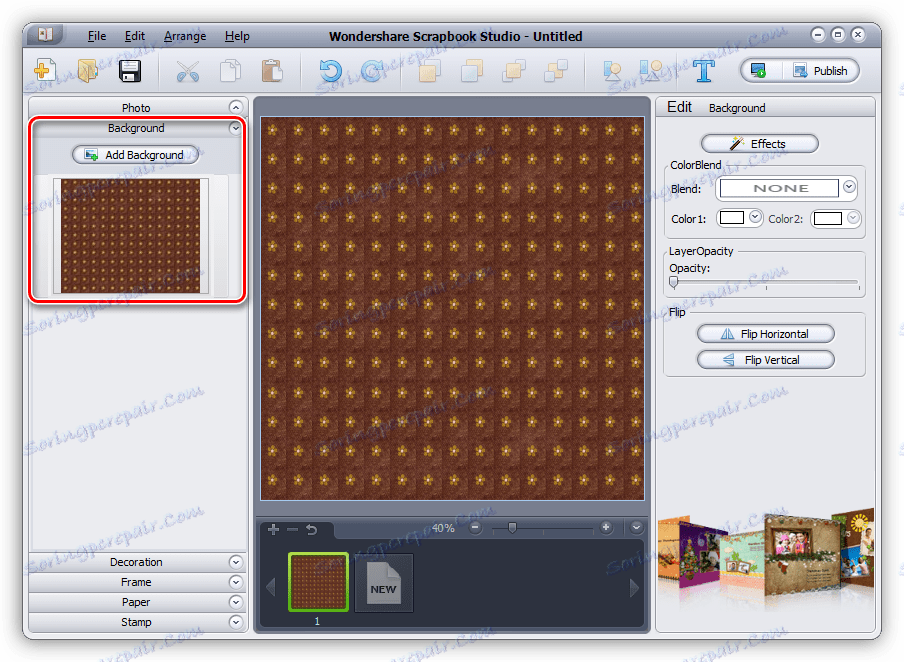Expand the Stamp panel section
Viewport: 904px width, 662px height.
pos(235,622)
